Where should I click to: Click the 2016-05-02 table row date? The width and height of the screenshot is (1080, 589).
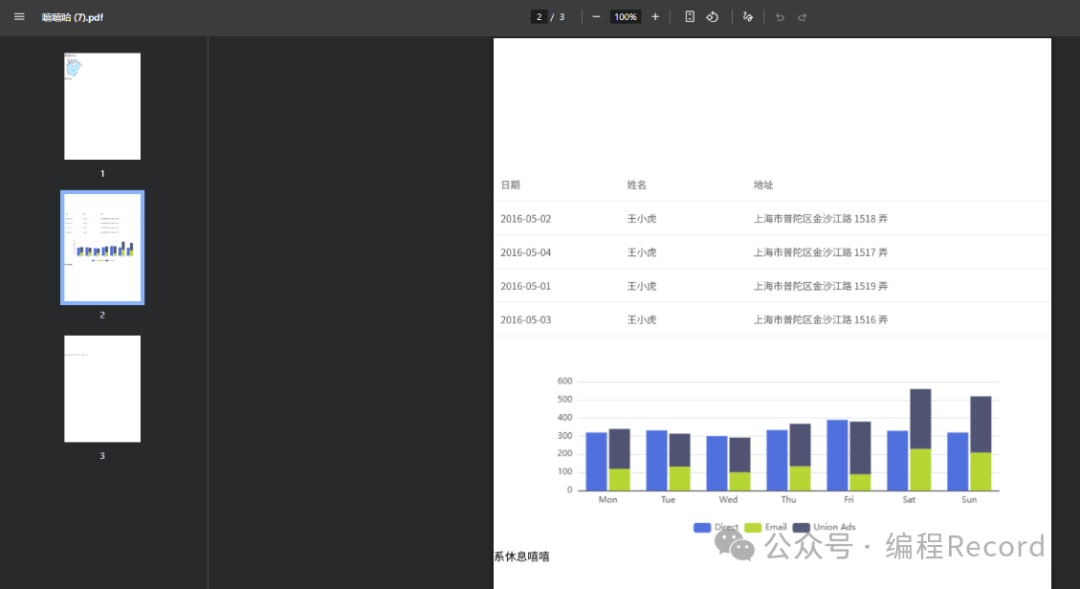(x=526, y=219)
